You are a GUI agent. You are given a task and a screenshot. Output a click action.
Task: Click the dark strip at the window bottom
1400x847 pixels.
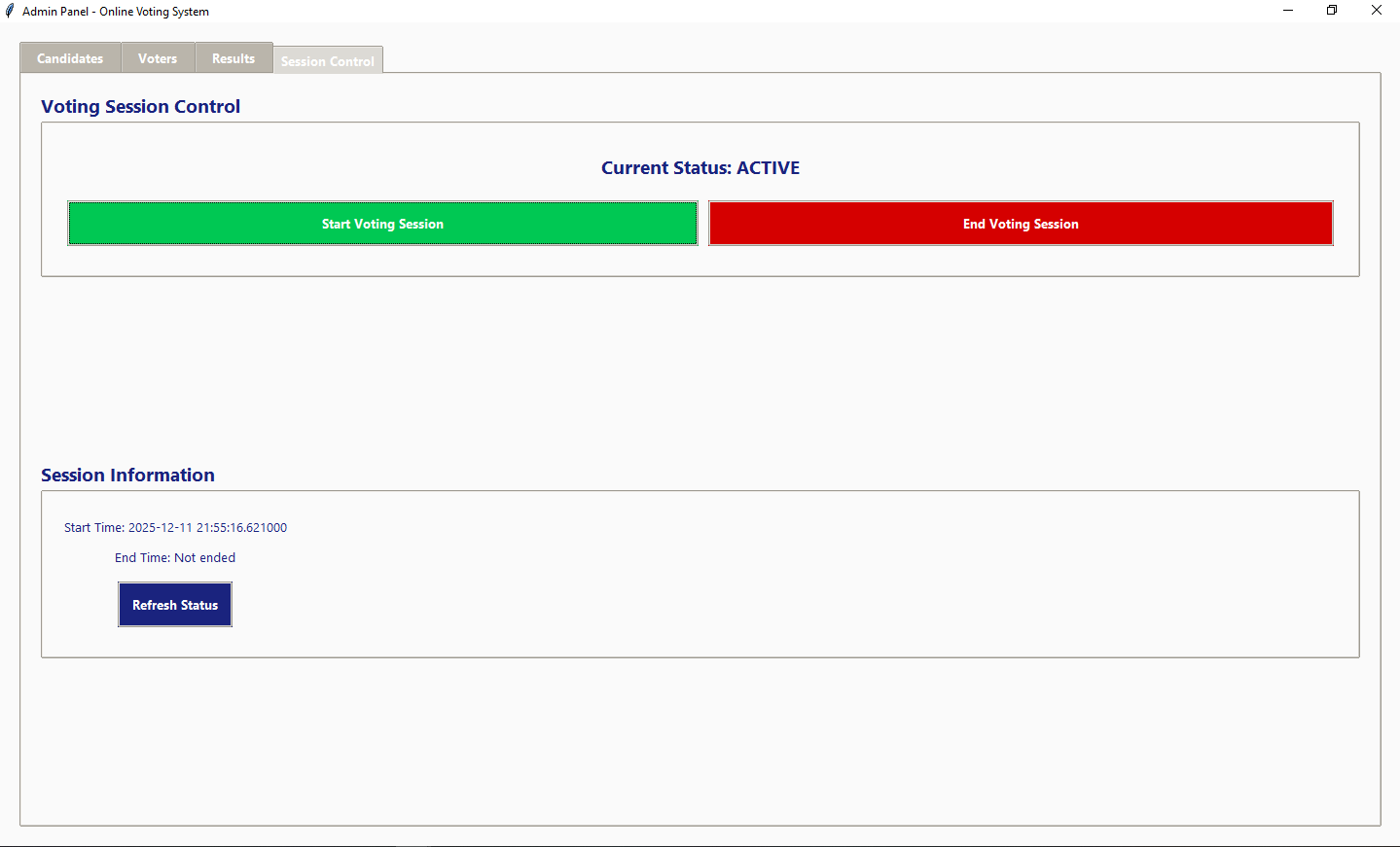point(700,840)
